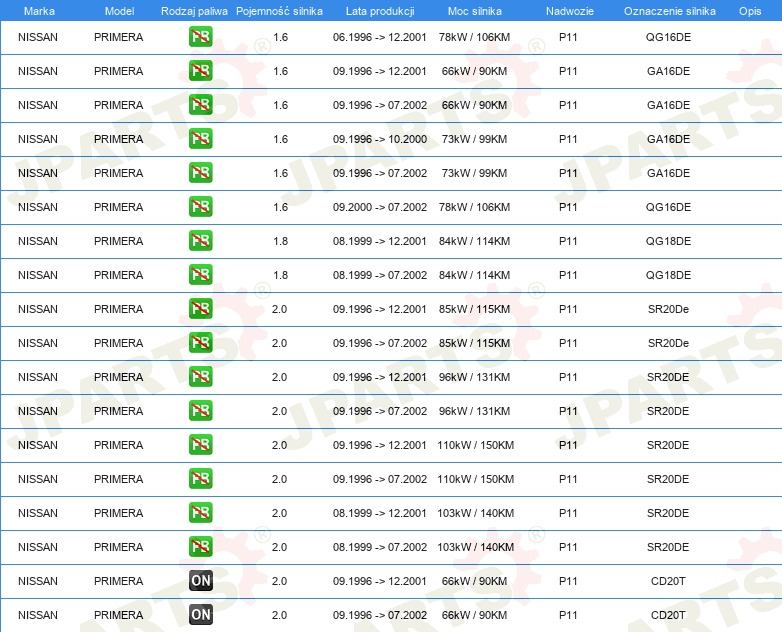Click 110kW / 150KM in the 12.2001 row

click(475, 444)
